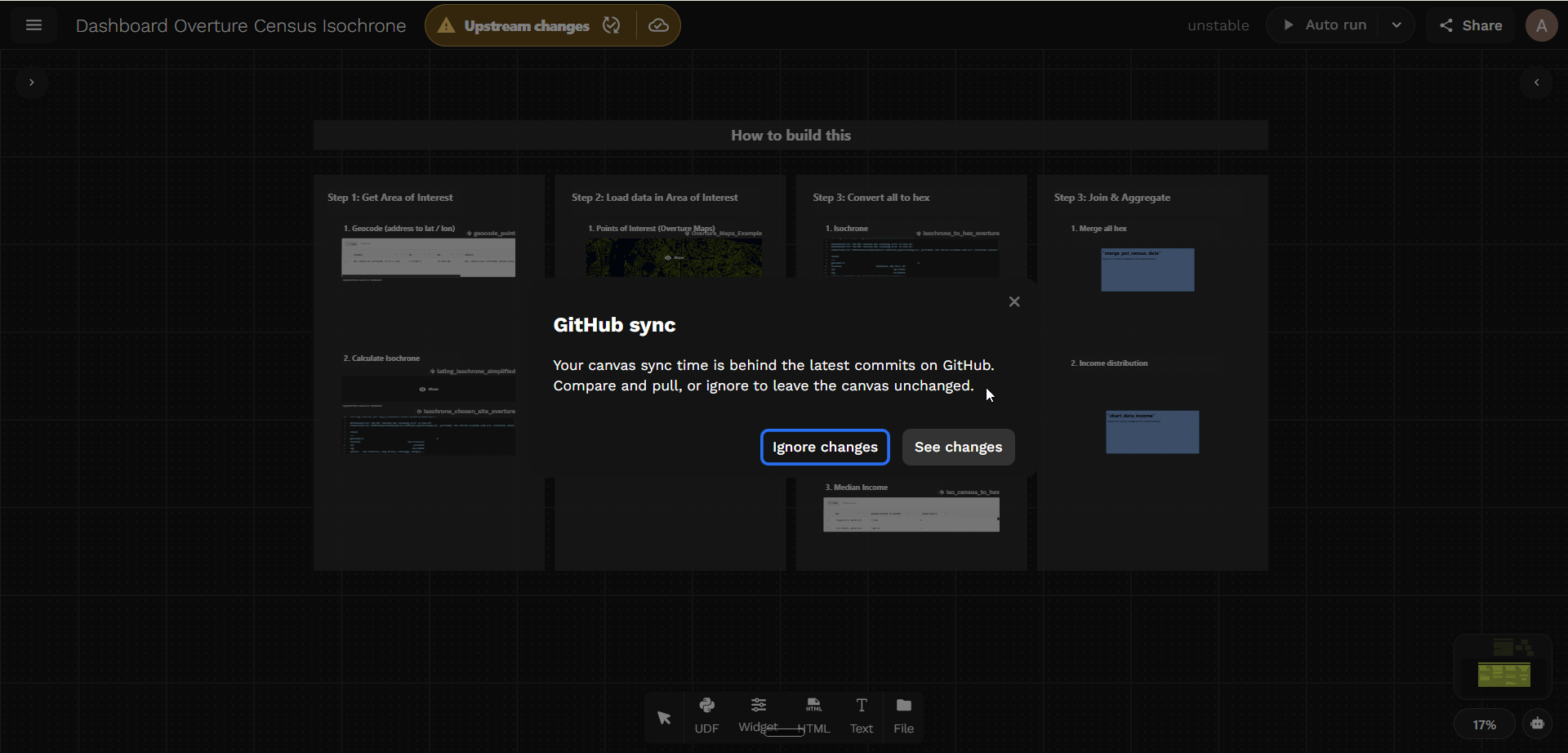The image size is (1568, 753).
Task: Click the cloud save status icon
Action: [x=658, y=25]
